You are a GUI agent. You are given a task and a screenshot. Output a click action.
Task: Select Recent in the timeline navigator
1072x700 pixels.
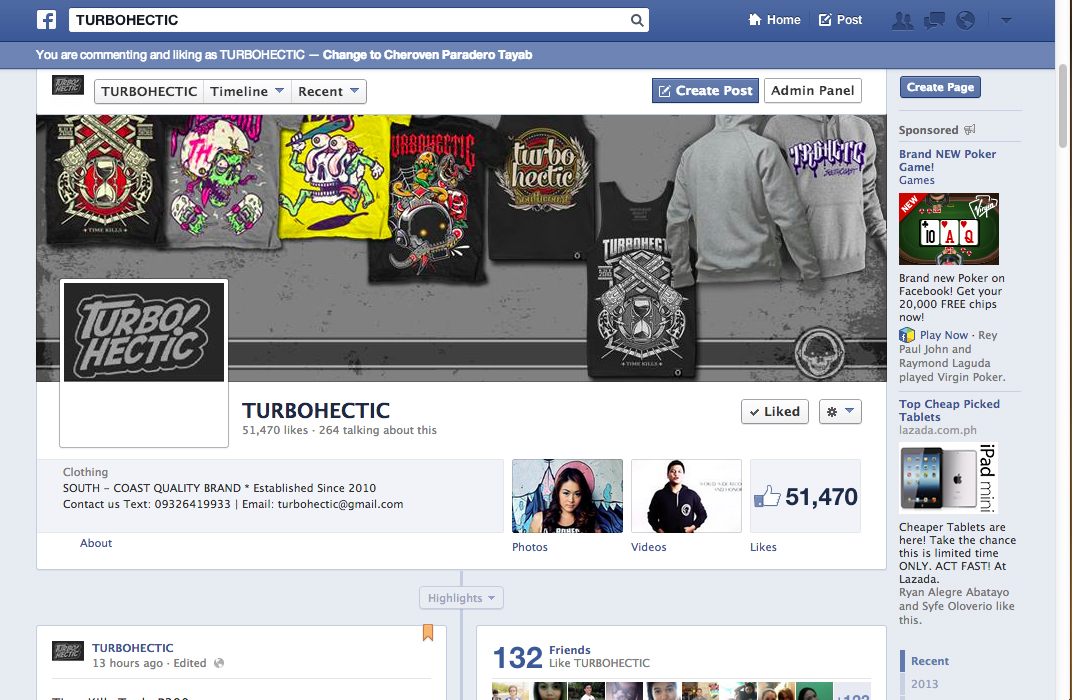pos(930,662)
